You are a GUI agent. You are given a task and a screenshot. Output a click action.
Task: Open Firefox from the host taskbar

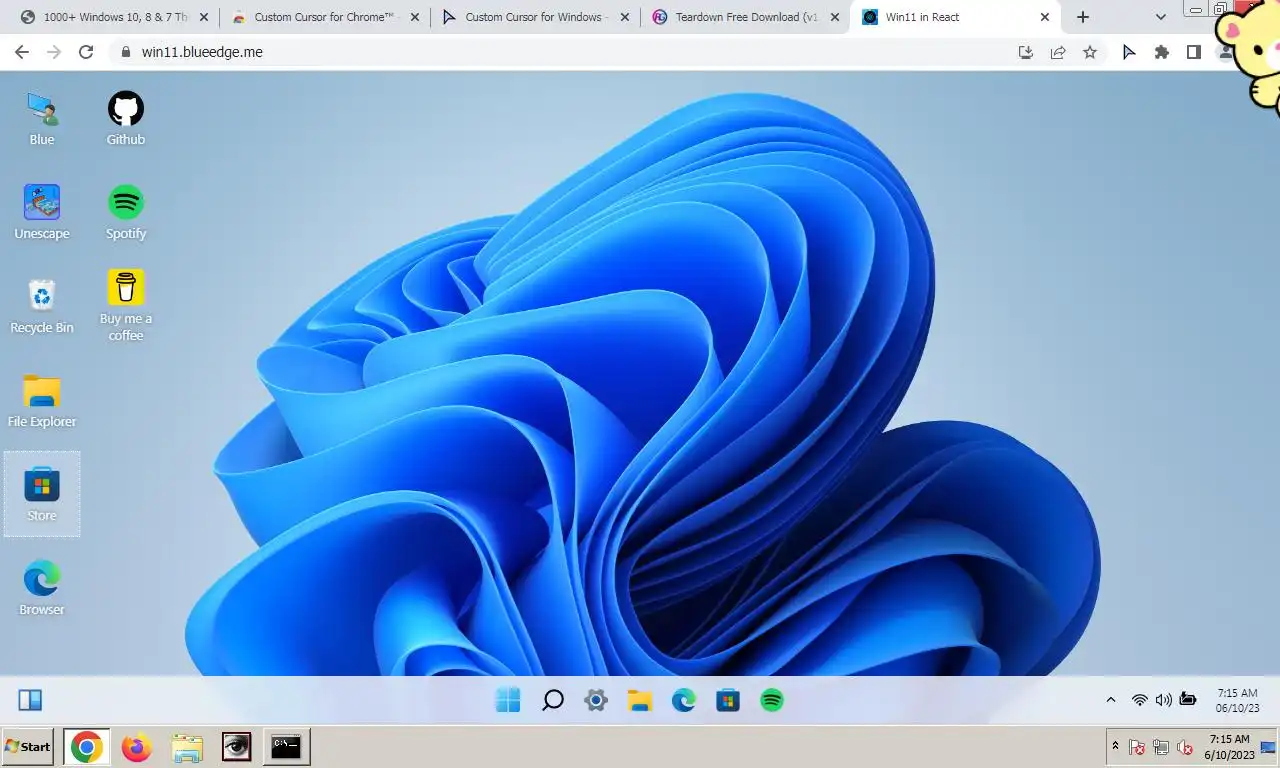[136, 747]
